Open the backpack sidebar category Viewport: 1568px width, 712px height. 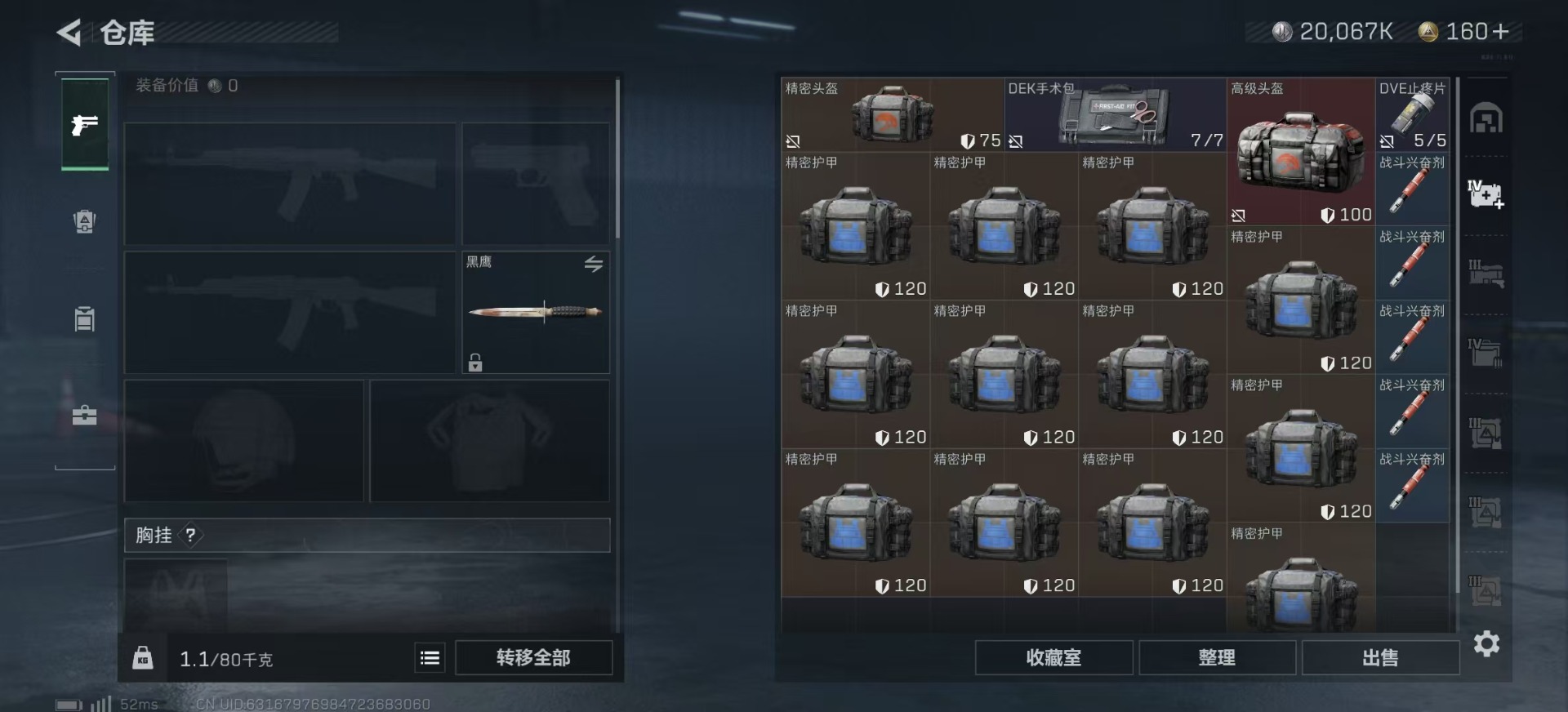coord(85,318)
